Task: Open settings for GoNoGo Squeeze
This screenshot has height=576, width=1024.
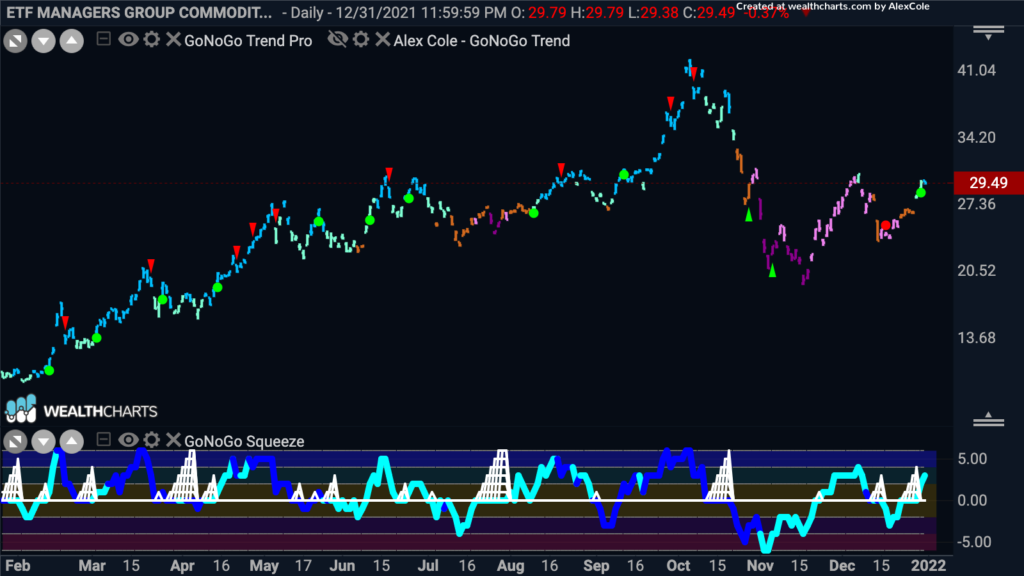Action: point(152,440)
